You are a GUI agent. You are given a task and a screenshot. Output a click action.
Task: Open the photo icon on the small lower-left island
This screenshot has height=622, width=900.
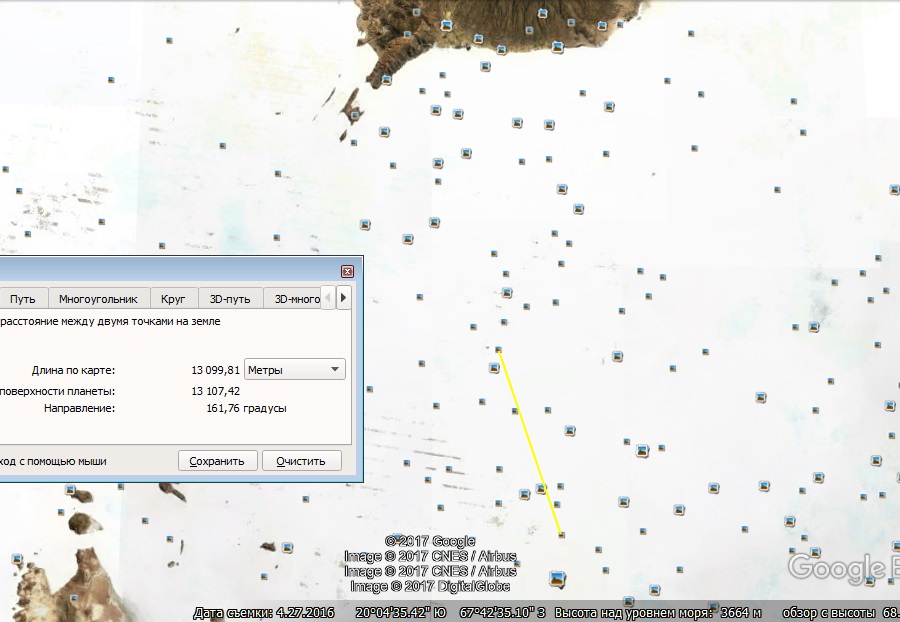click(70, 490)
